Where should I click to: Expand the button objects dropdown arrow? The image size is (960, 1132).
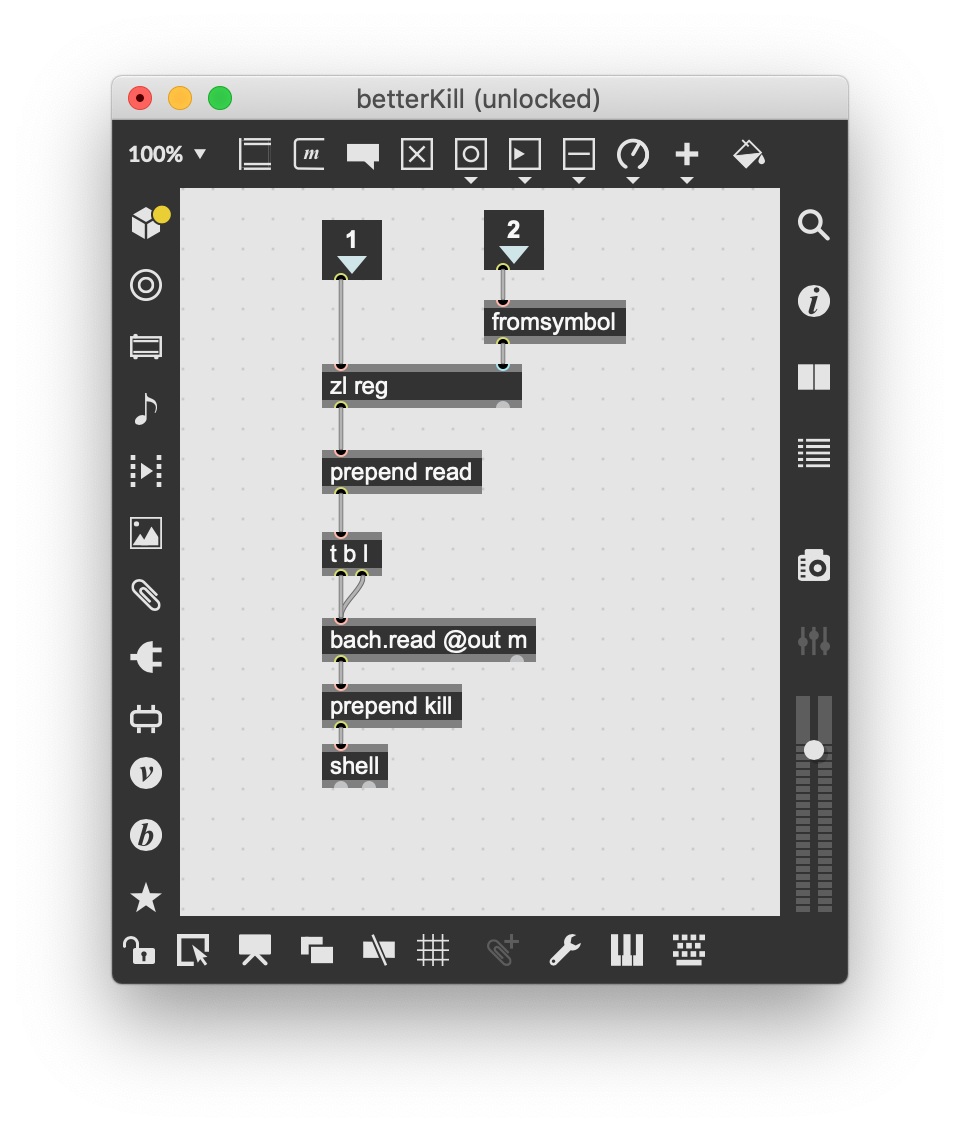(x=471, y=180)
